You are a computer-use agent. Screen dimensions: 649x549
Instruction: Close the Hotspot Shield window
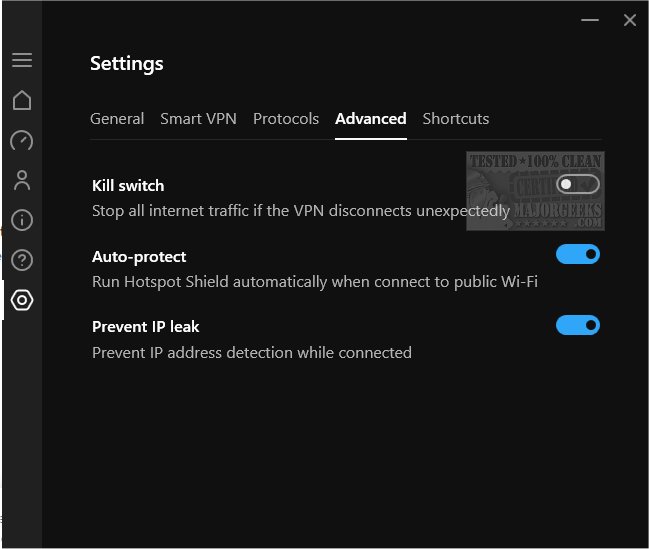pyautogui.click(x=629, y=20)
